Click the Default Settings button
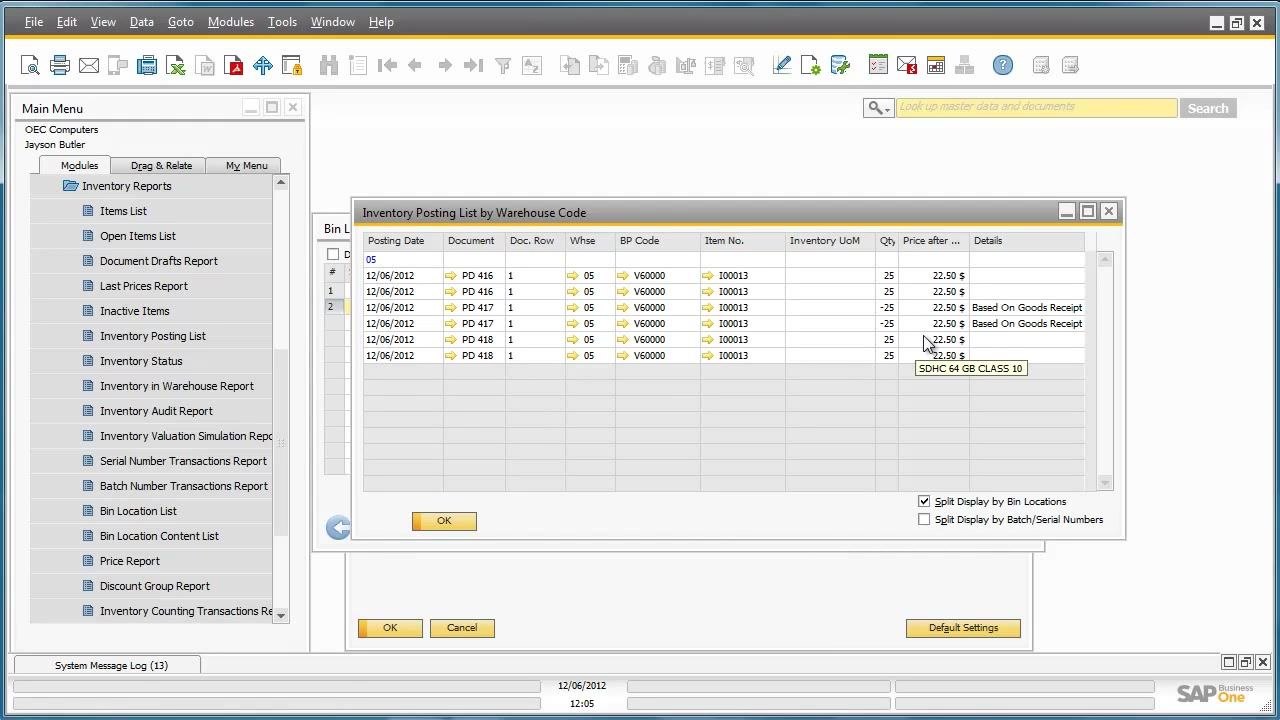1280x720 pixels. pos(963,628)
